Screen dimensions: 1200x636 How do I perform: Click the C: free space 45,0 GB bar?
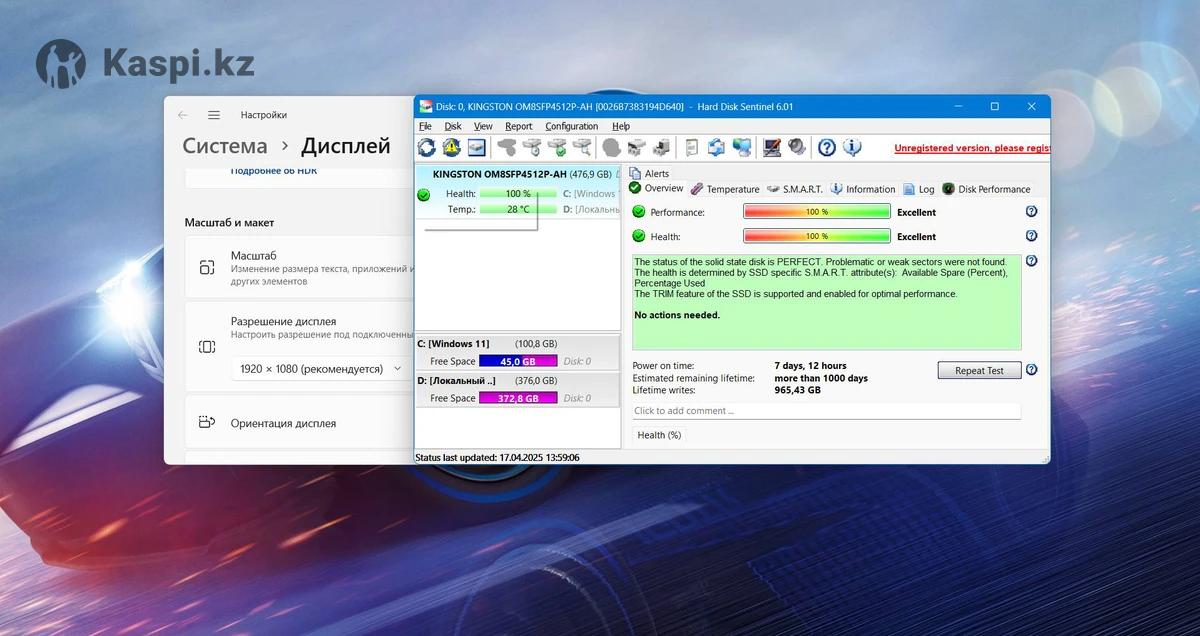(x=518, y=361)
